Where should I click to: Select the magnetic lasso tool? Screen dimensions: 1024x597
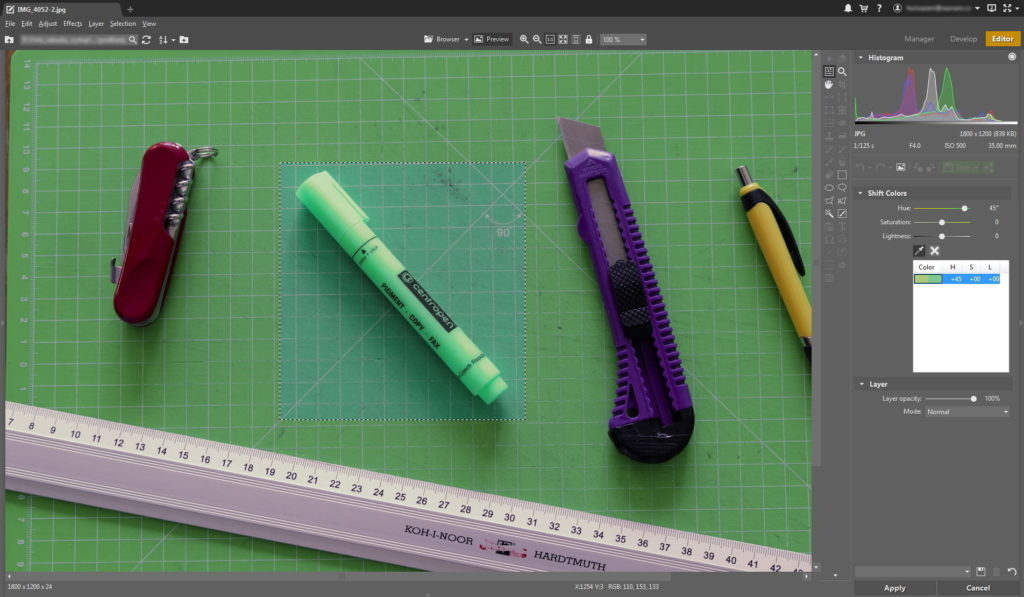click(x=842, y=201)
